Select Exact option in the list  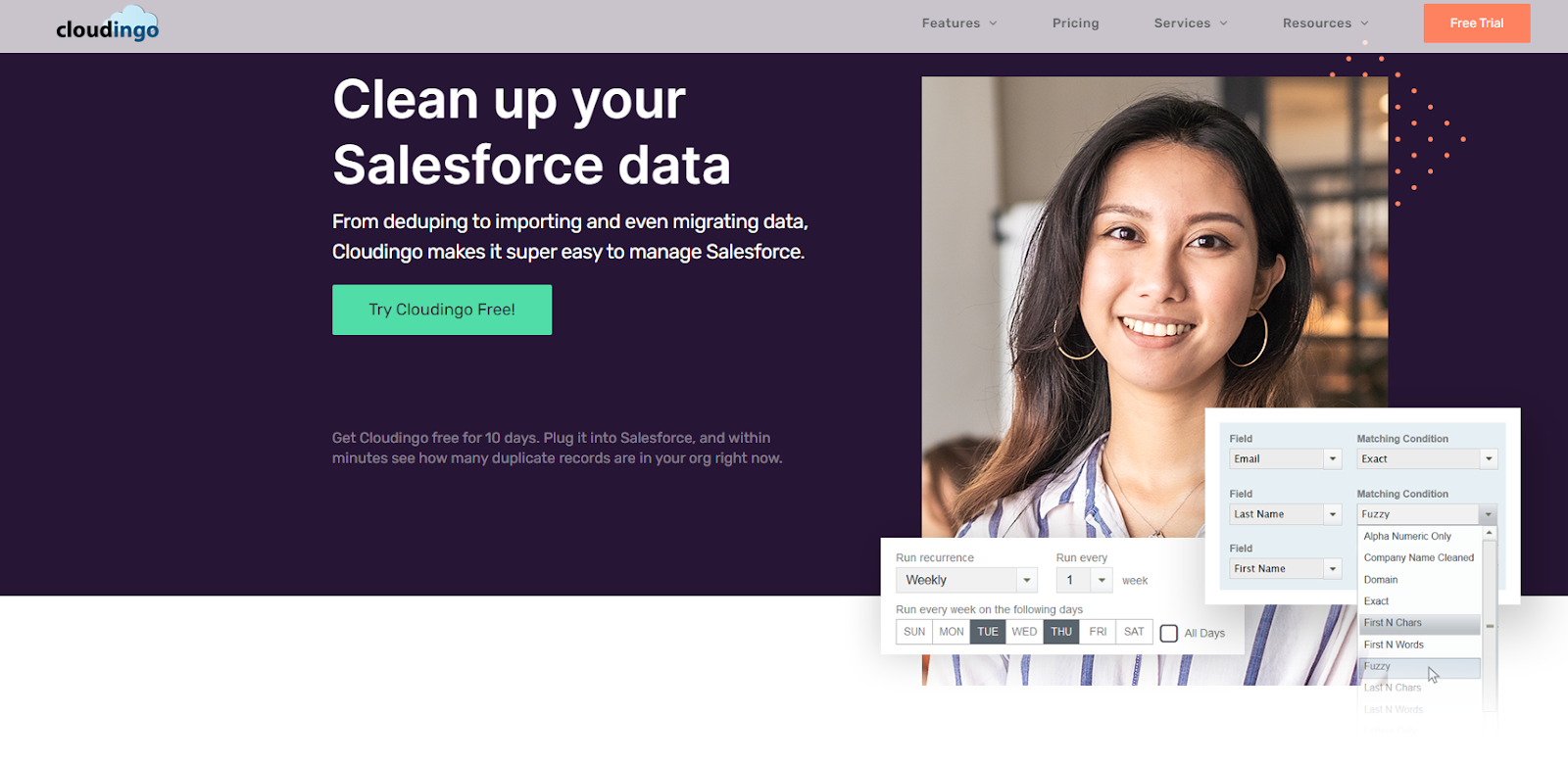coord(1419,601)
